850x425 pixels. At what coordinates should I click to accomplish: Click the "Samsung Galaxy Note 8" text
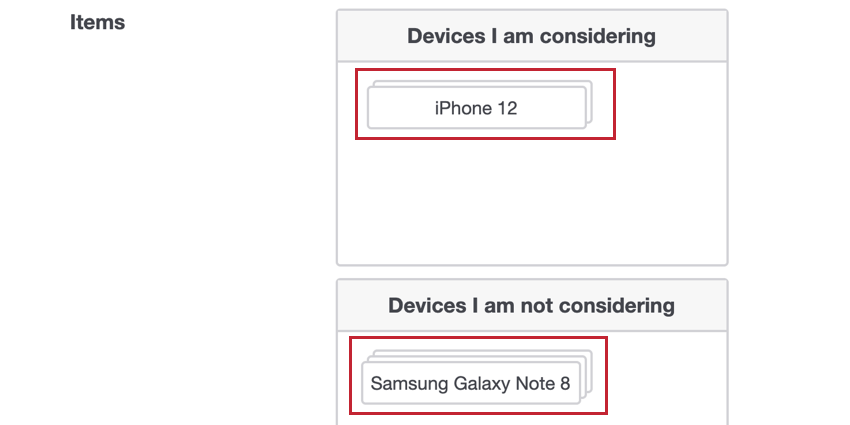point(471,383)
